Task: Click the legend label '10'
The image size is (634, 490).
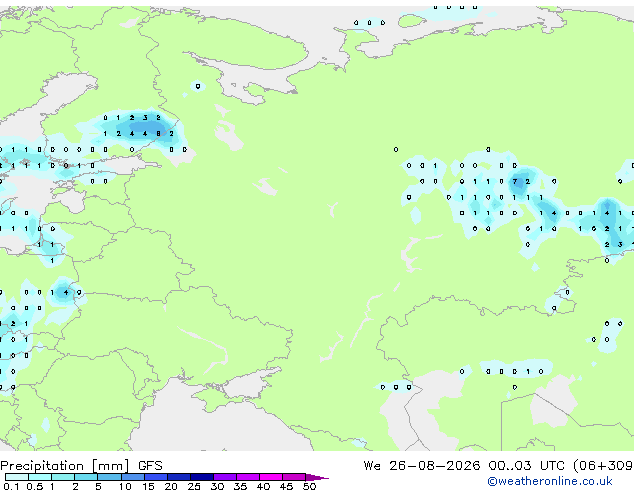Action: point(125,486)
